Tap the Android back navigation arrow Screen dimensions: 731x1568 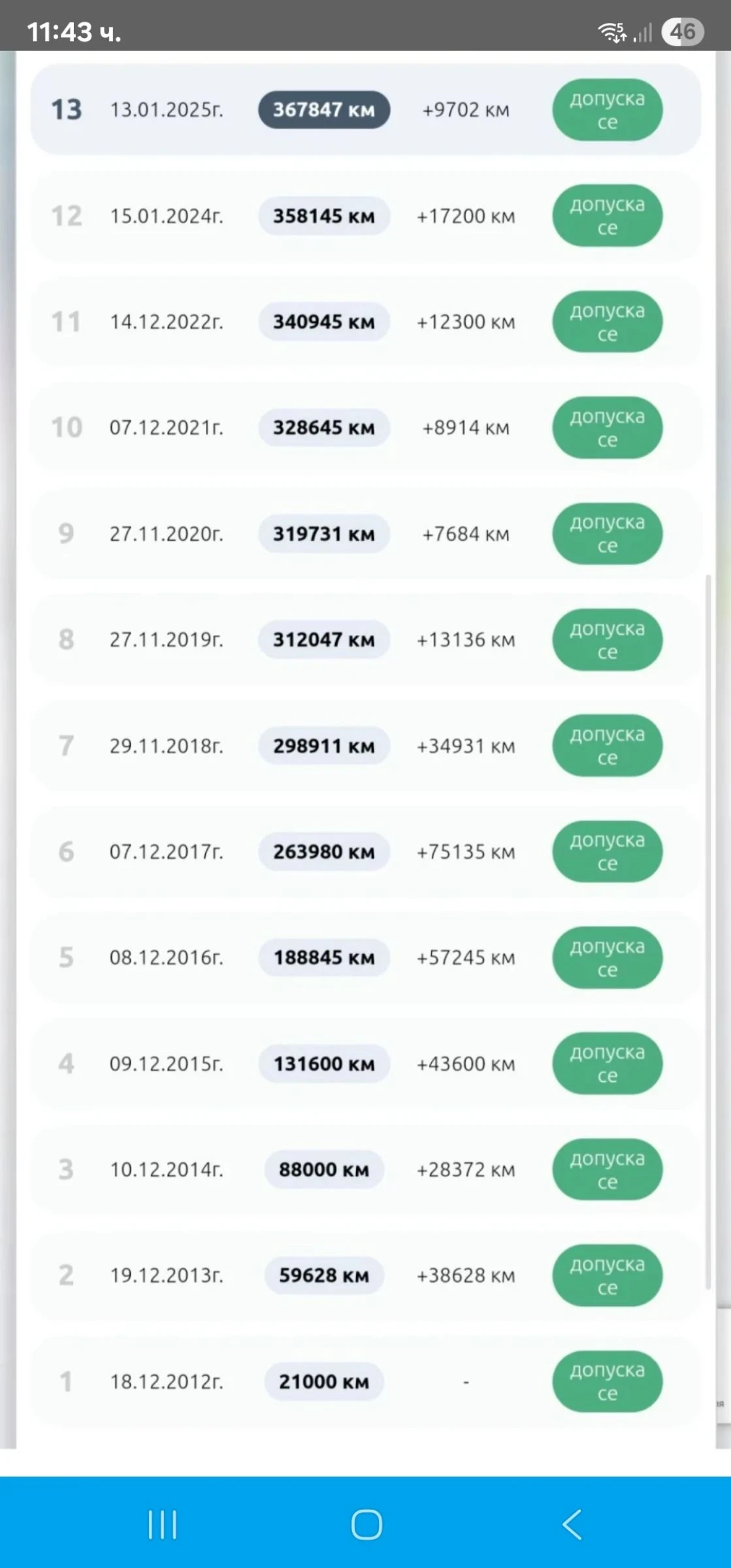pos(572,1525)
